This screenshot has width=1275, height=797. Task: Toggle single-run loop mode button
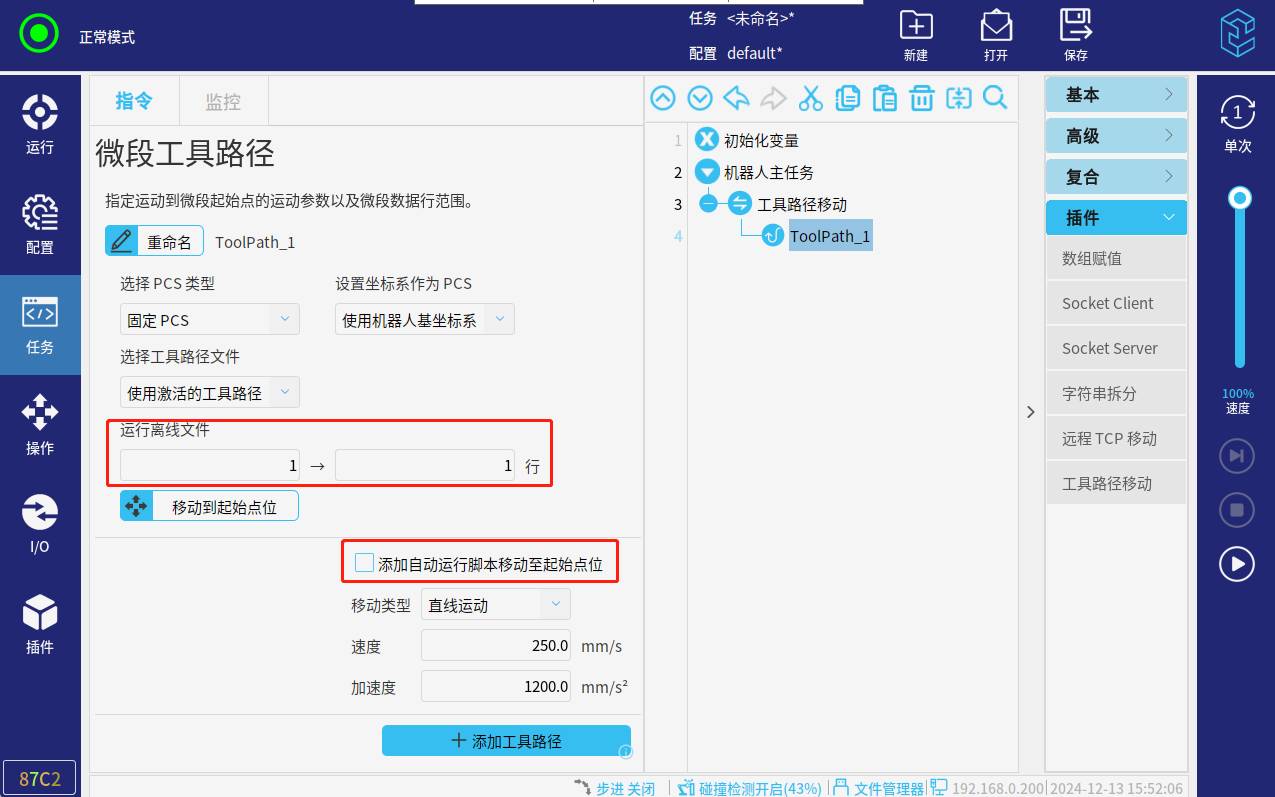pos(1237,123)
